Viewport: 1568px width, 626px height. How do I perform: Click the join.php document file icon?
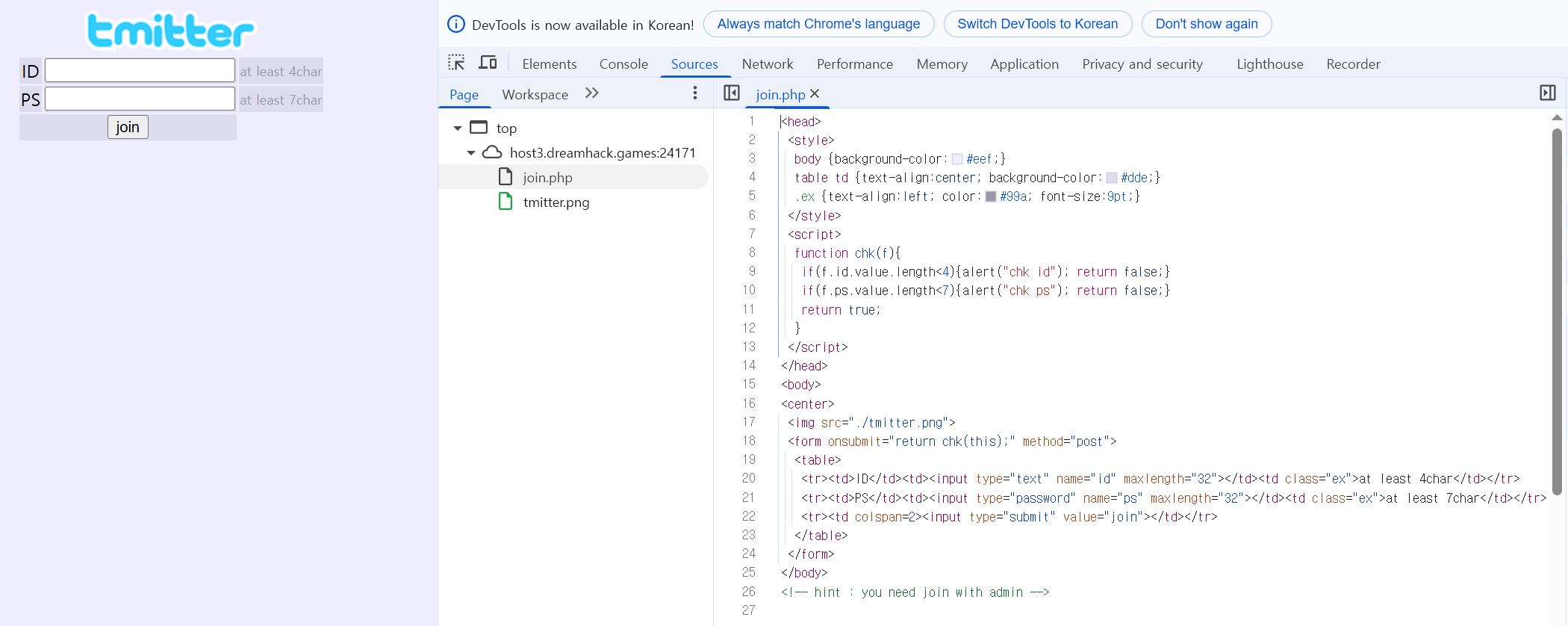[505, 176]
